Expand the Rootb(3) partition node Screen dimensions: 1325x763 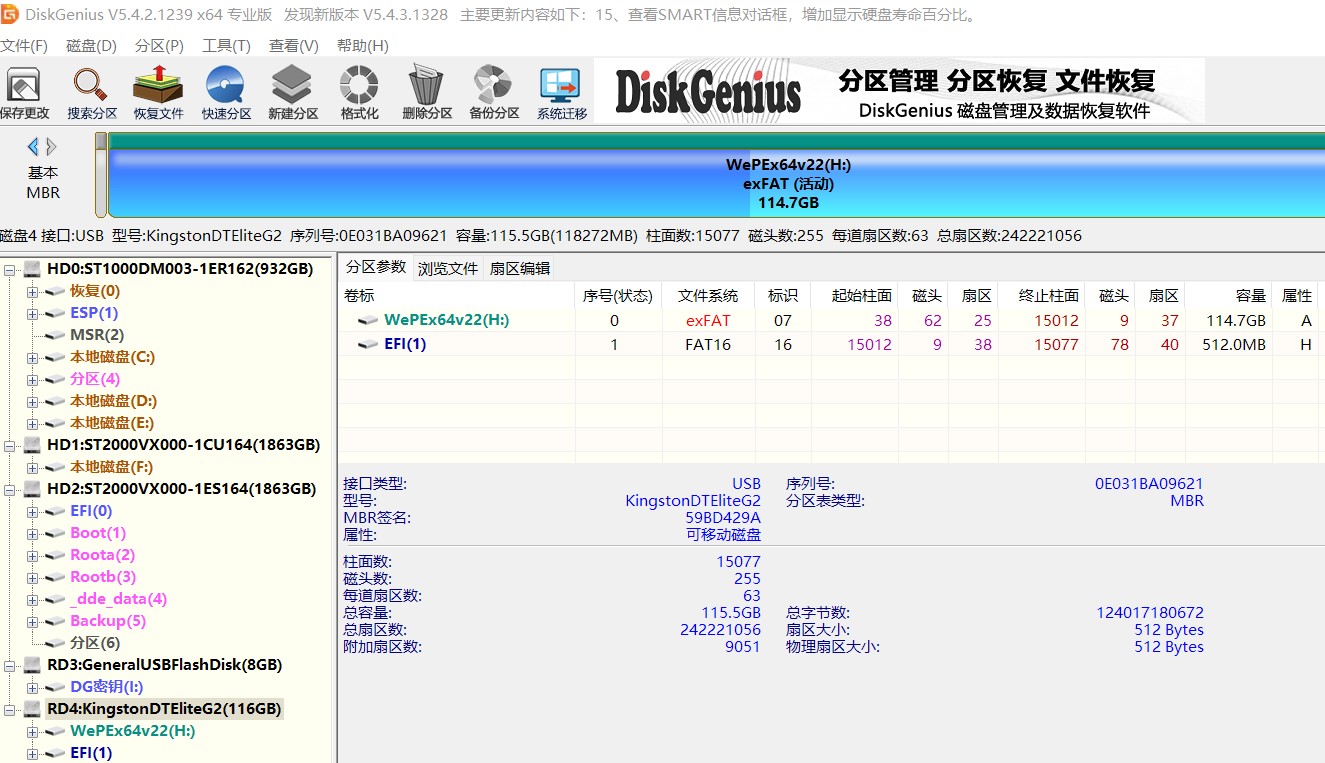pyautogui.click(x=32, y=577)
